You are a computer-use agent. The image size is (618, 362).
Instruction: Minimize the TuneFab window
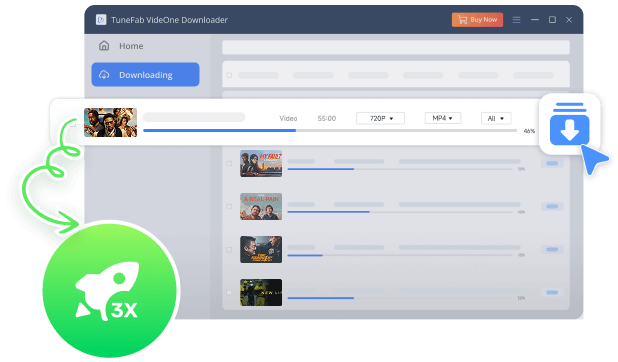(535, 20)
